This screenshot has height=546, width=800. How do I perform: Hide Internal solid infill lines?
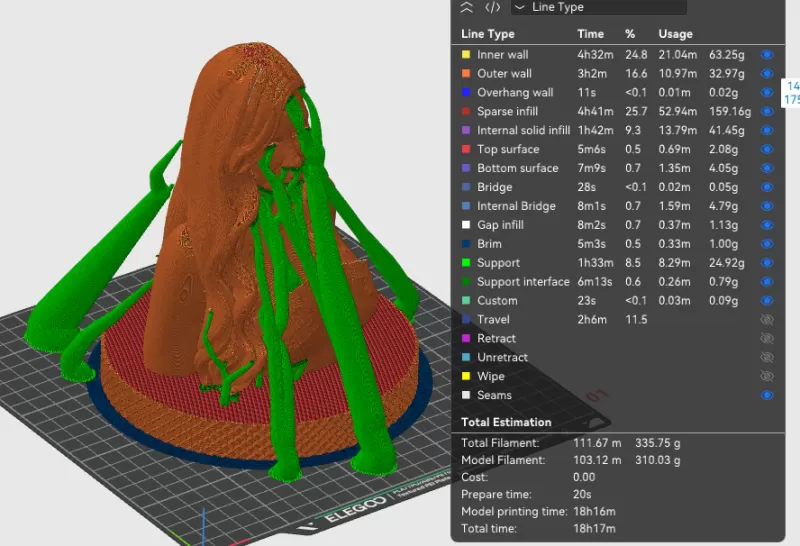767,130
